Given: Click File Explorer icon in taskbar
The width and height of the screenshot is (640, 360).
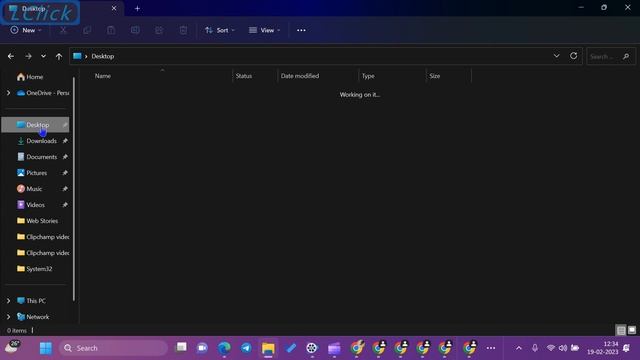Looking at the screenshot, I should click(x=268, y=348).
